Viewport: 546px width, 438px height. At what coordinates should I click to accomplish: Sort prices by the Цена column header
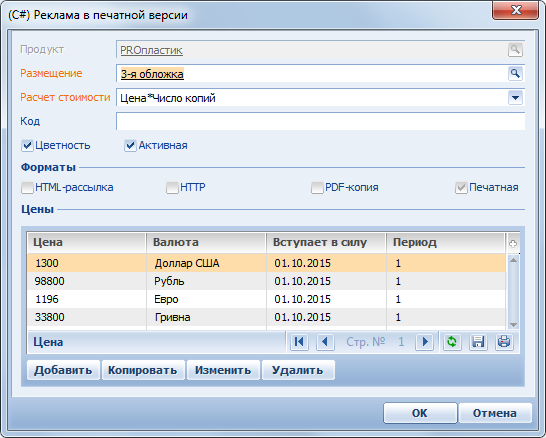pyautogui.click(x=86, y=243)
